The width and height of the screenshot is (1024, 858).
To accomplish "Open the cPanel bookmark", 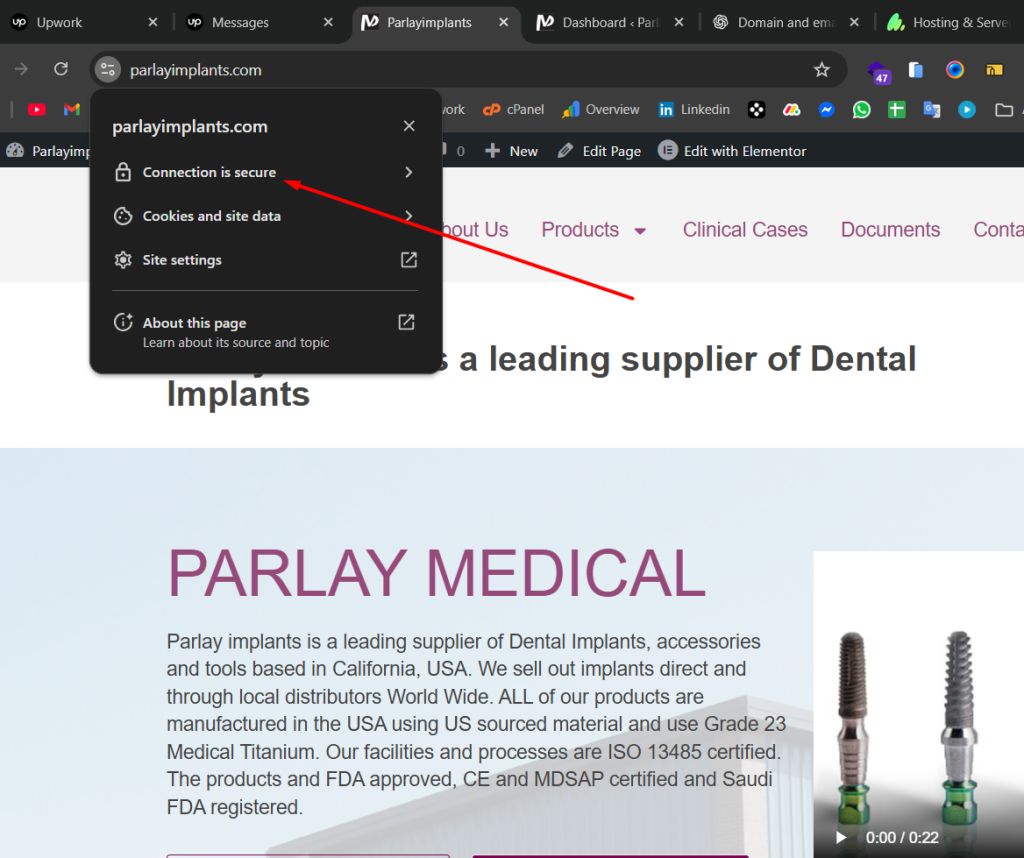I will click(513, 110).
